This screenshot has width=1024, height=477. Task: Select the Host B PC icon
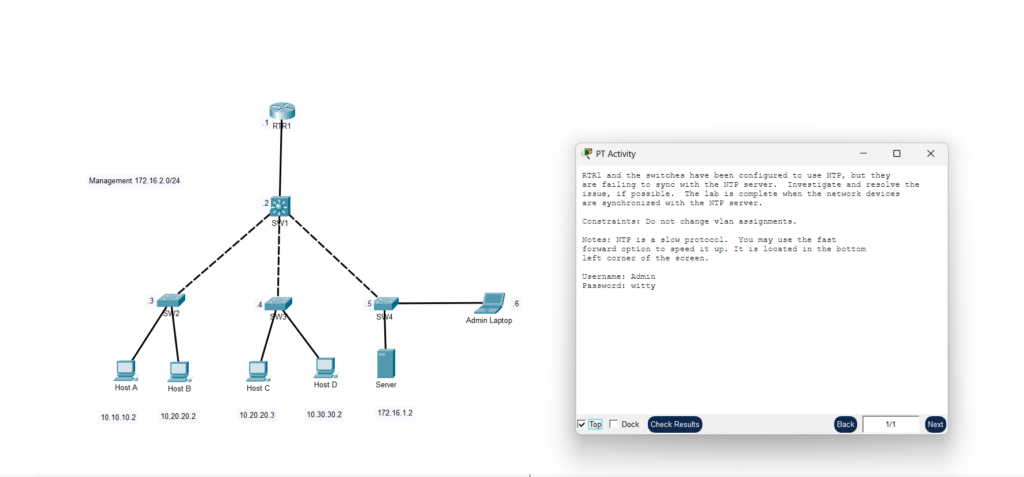click(x=179, y=370)
